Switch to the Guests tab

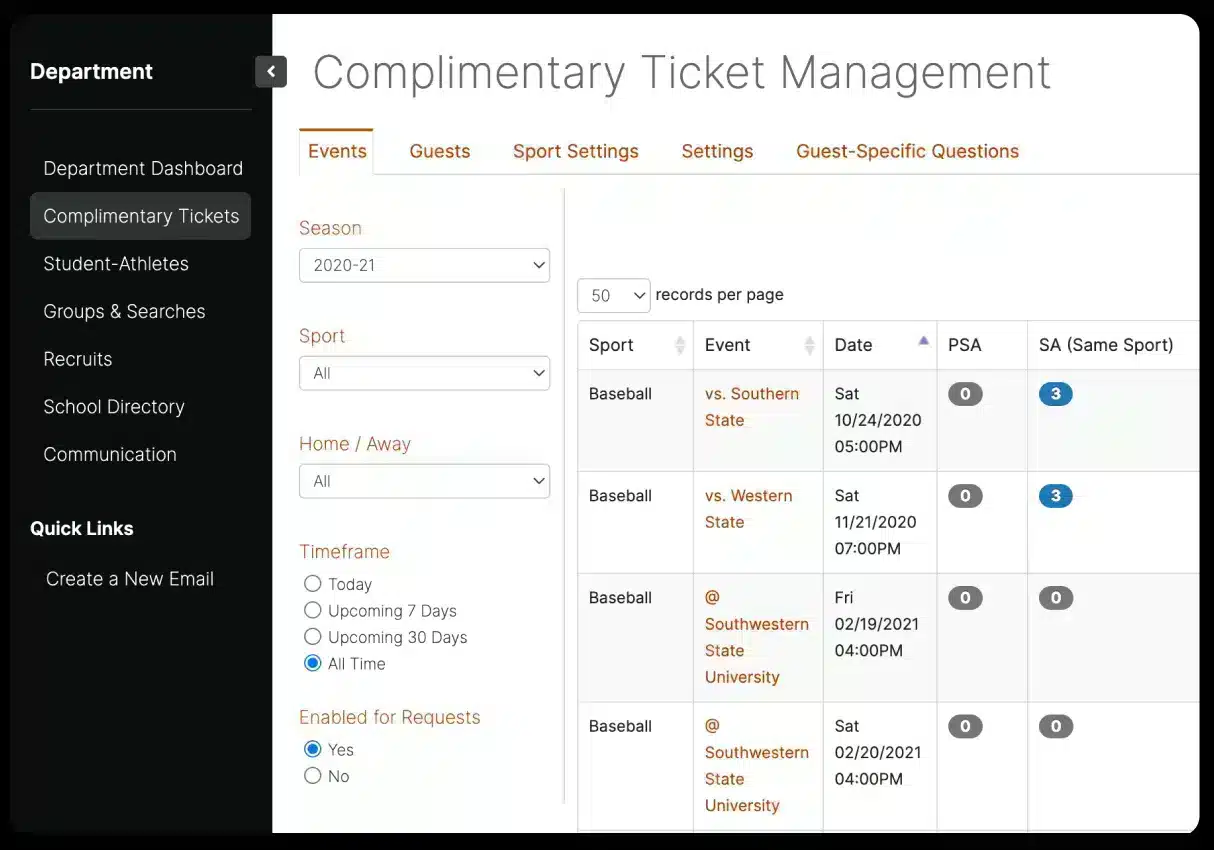click(x=440, y=151)
